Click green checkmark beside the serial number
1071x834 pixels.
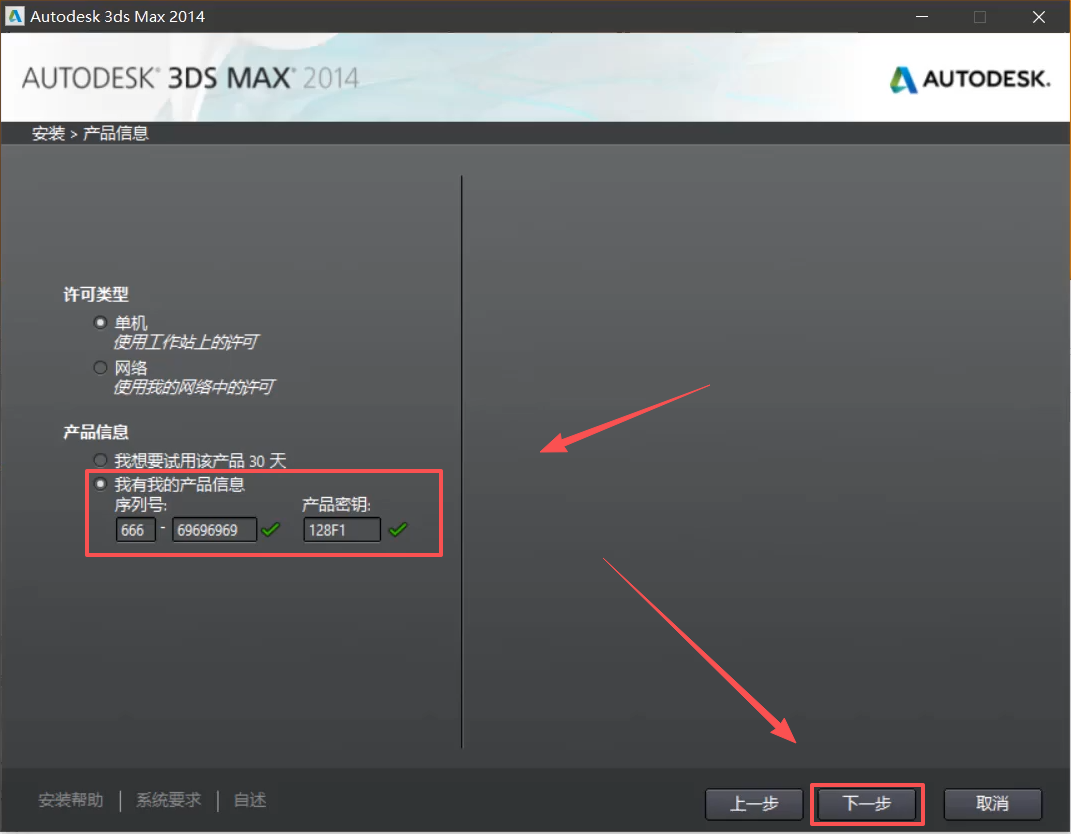(271, 530)
